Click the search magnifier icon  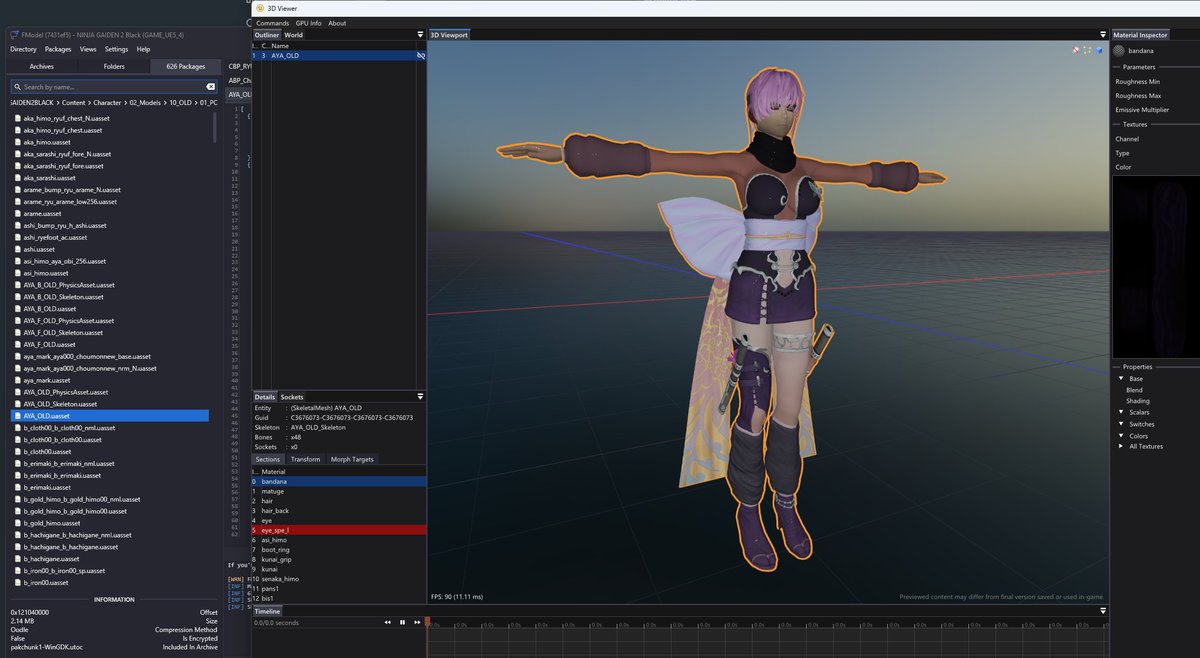pos(15,87)
